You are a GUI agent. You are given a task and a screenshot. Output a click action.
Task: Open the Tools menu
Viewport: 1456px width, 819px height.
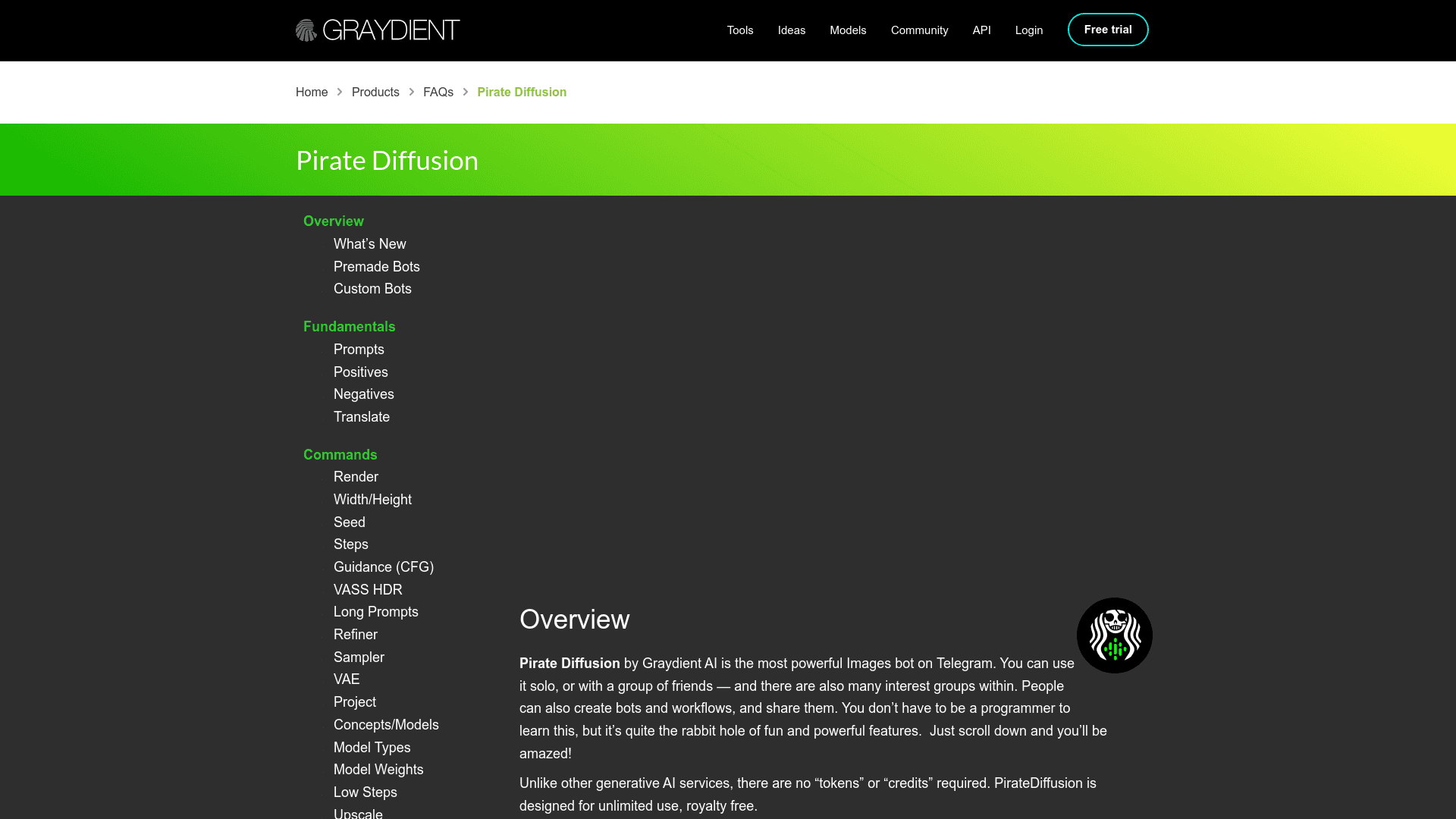tap(739, 30)
